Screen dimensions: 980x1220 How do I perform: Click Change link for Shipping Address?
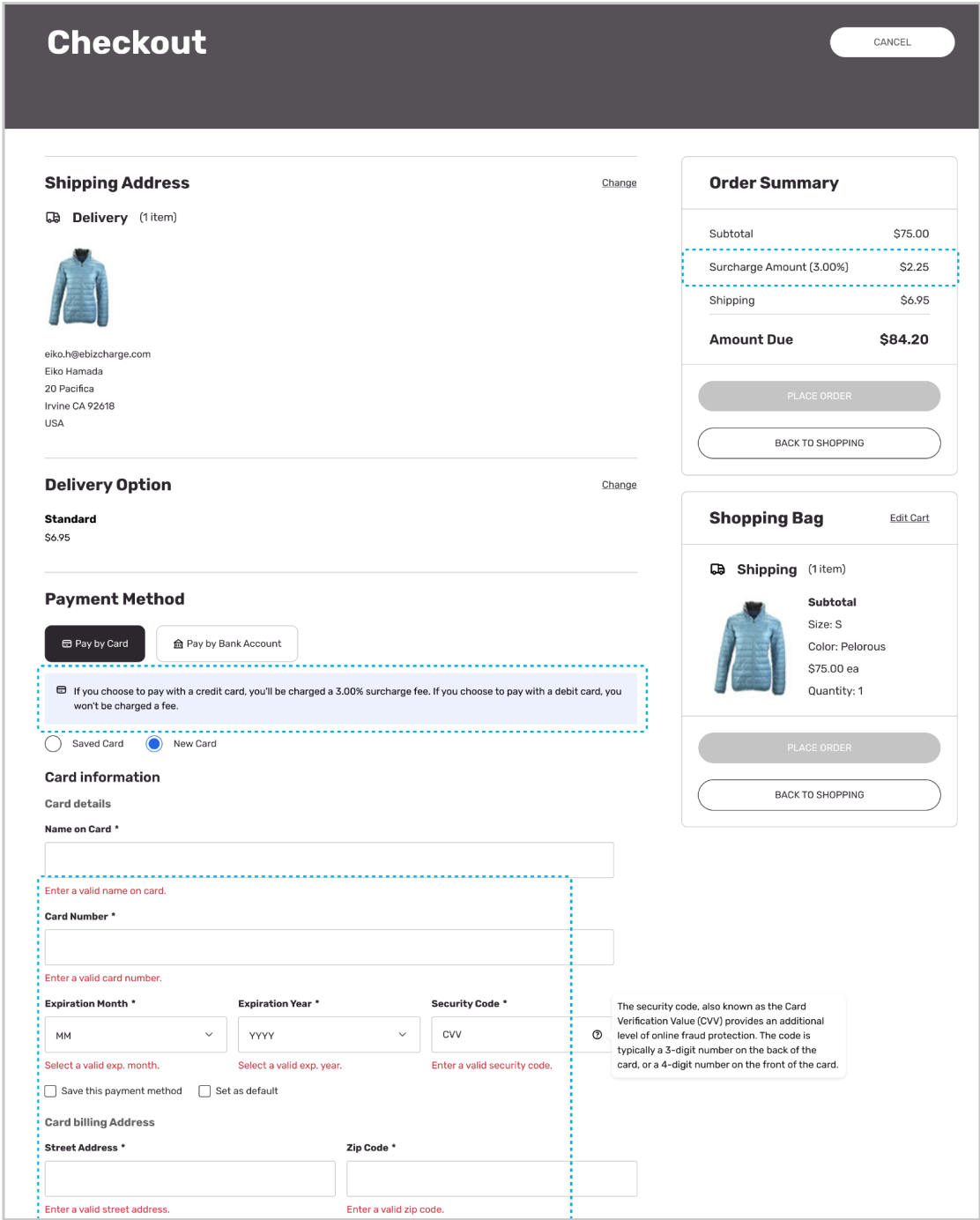tap(620, 183)
